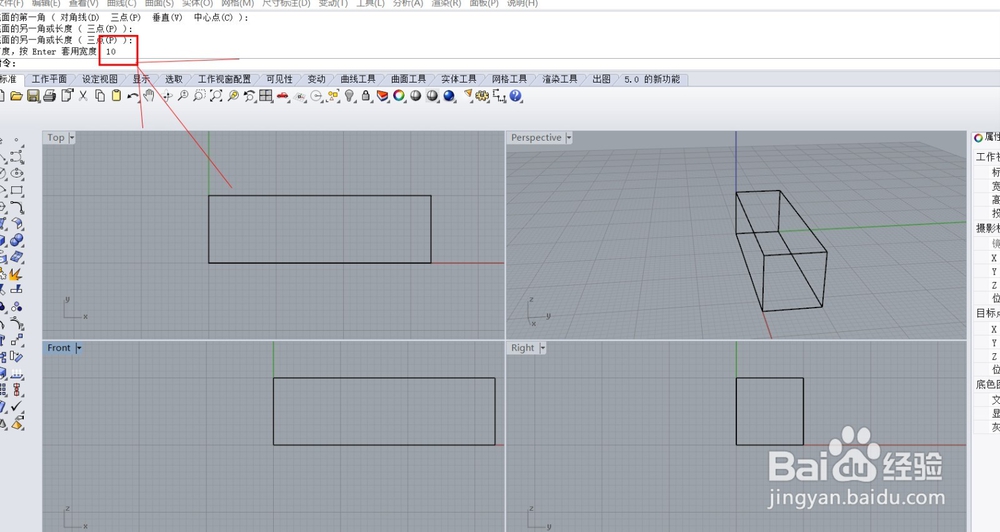Switch to the 设定视图 toolbar tab
Screen dimensions: 1000x532
[x=99, y=79]
